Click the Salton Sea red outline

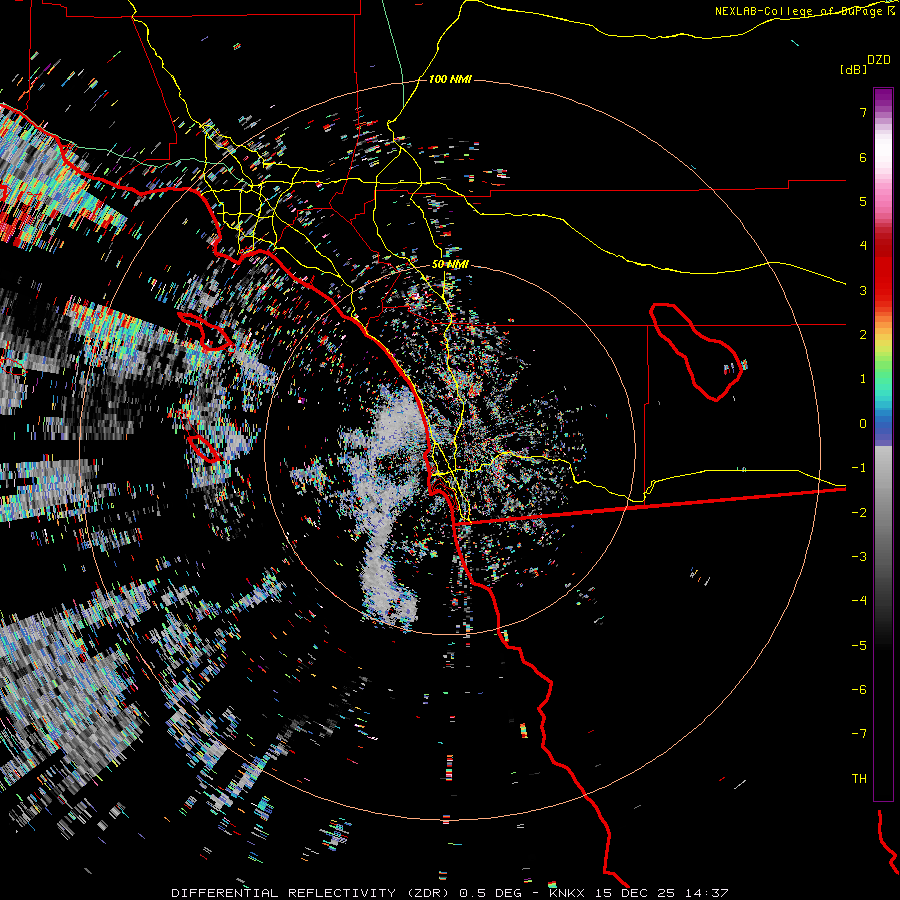[696, 351]
